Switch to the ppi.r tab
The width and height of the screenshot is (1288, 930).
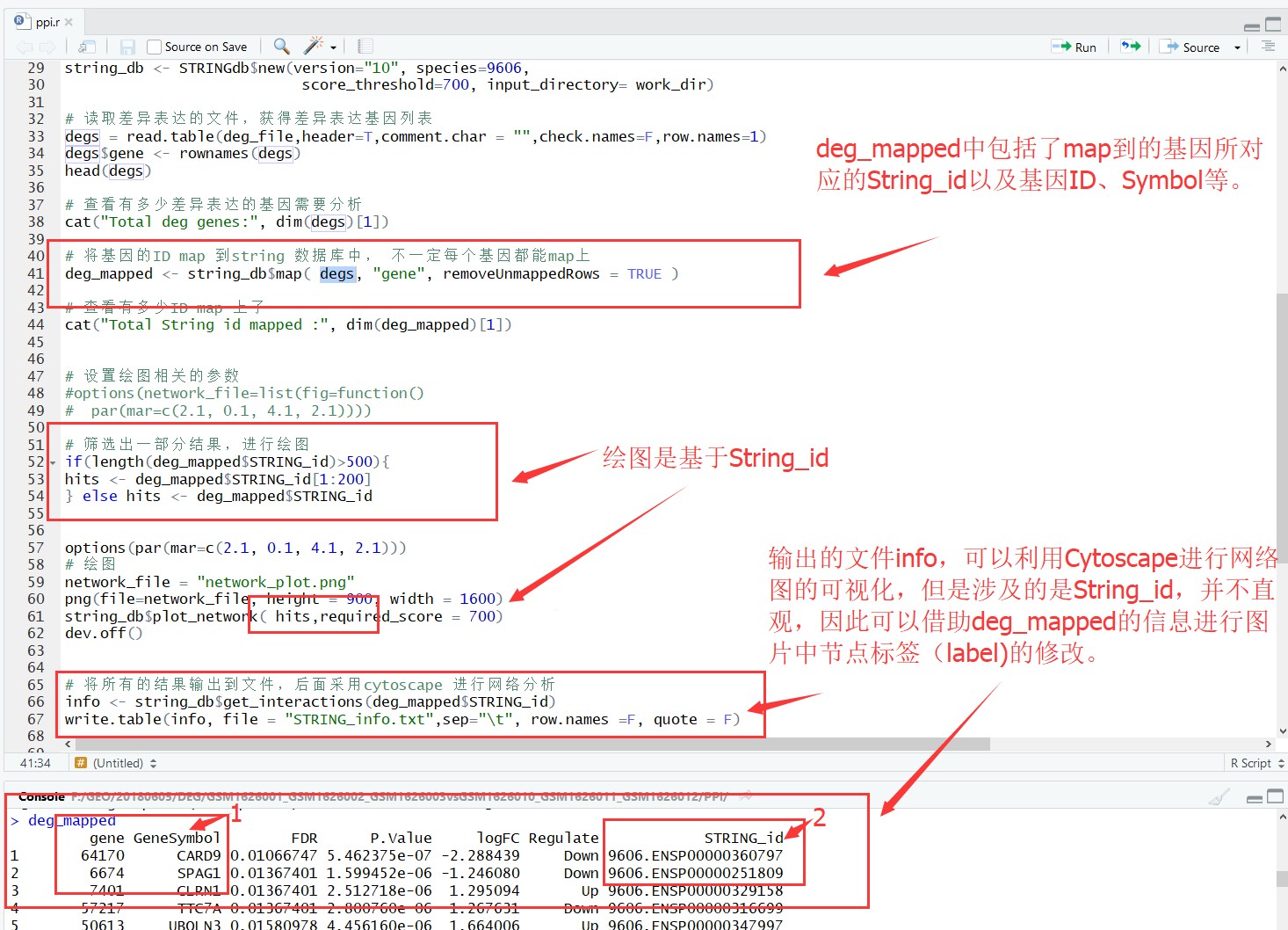tap(47, 22)
